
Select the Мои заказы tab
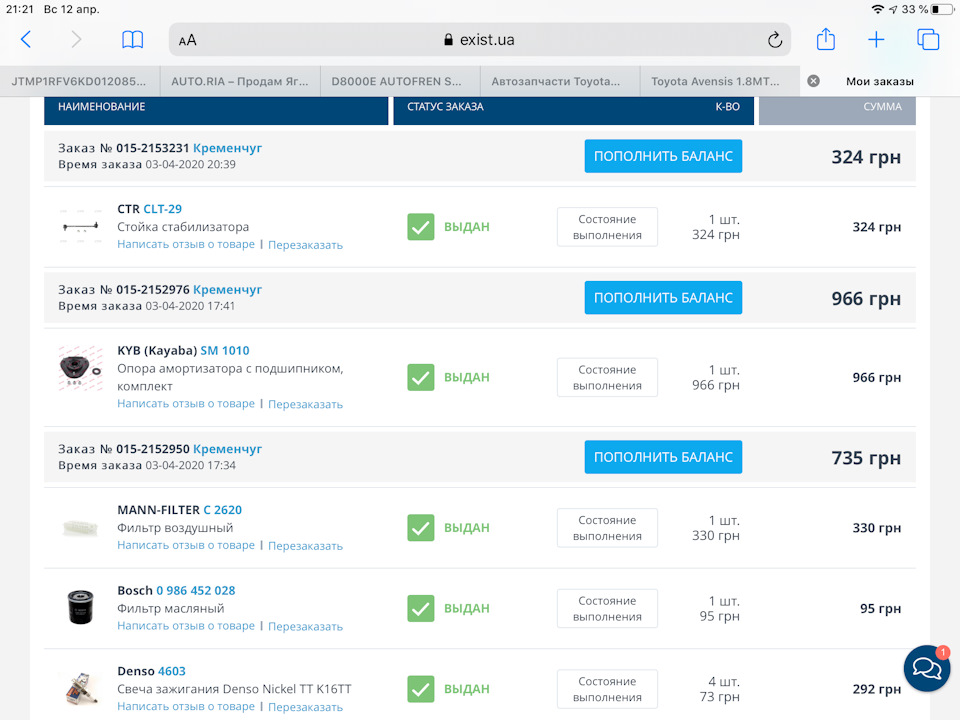tap(880, 81)
